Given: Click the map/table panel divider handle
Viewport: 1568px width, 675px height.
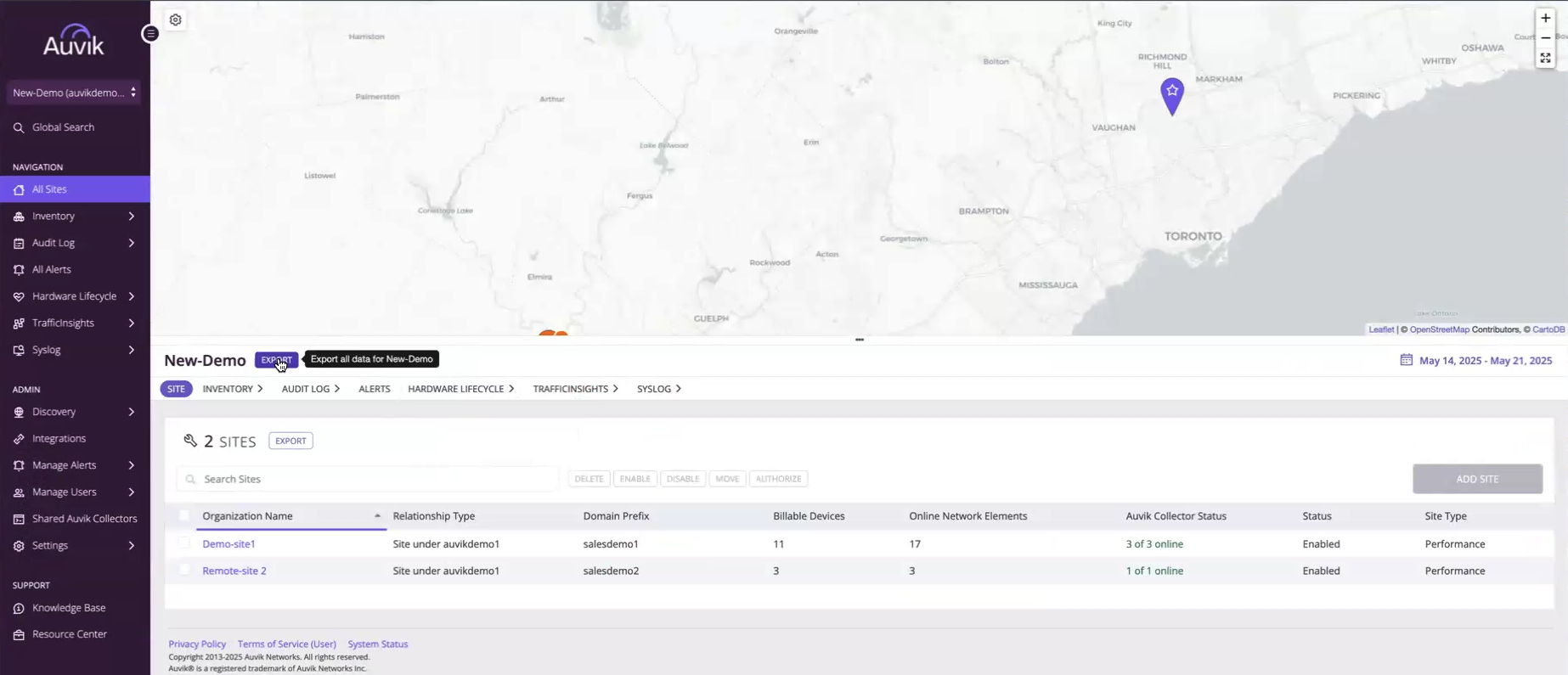Looking at the screenshot, I should 860,340.
